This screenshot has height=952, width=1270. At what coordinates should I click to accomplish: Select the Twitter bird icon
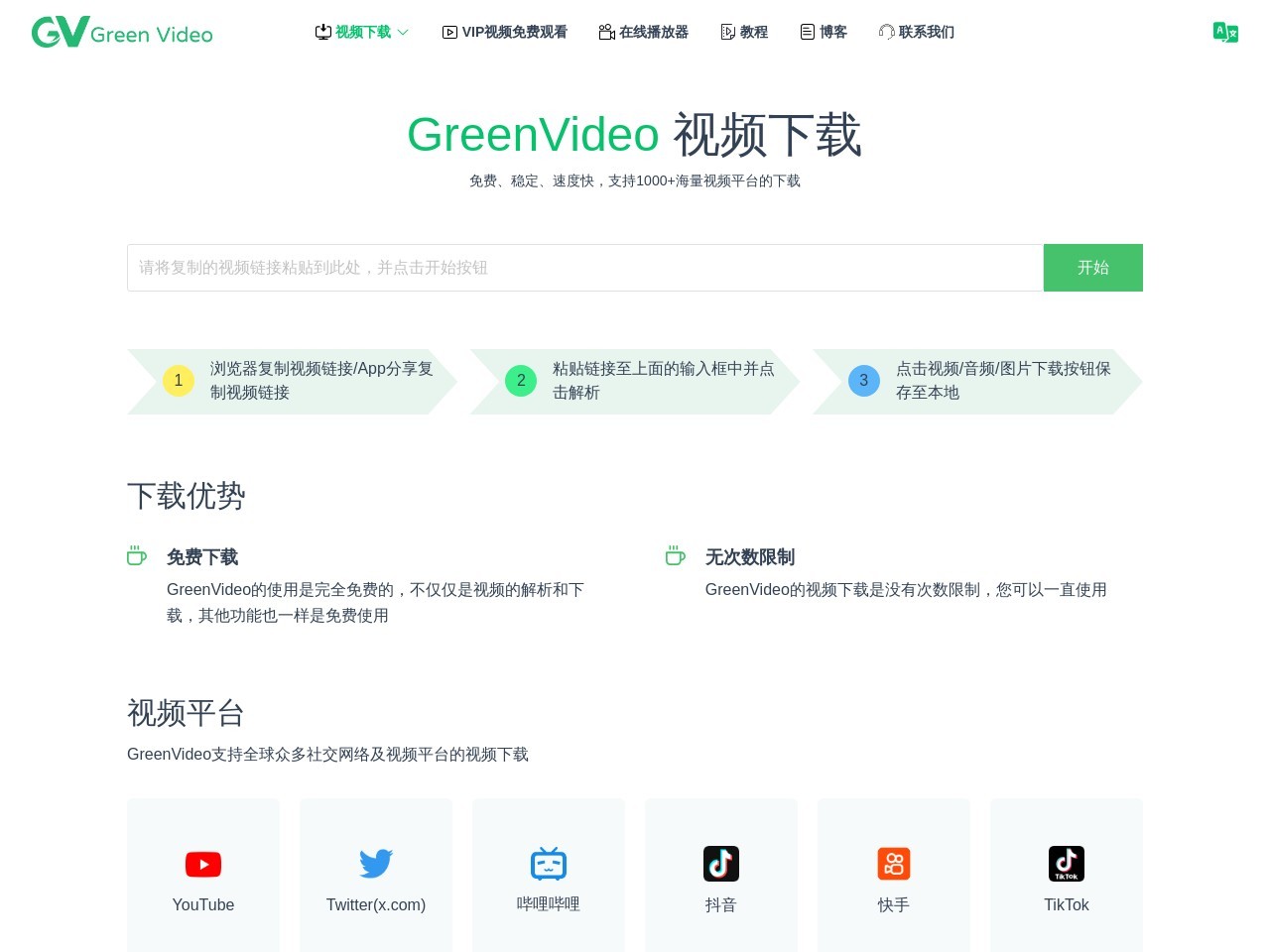376,864
